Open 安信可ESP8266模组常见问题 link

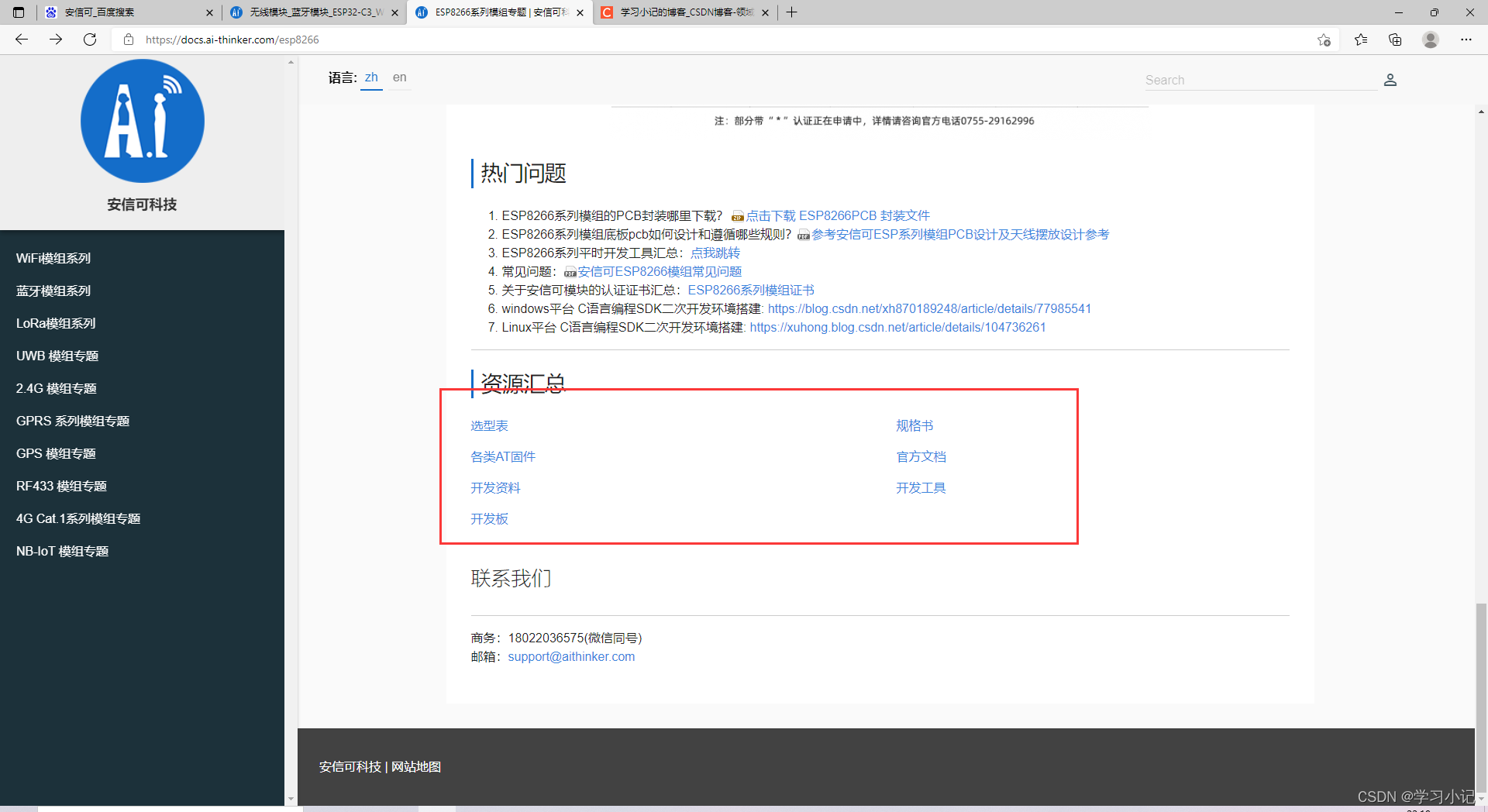point(660,272)
